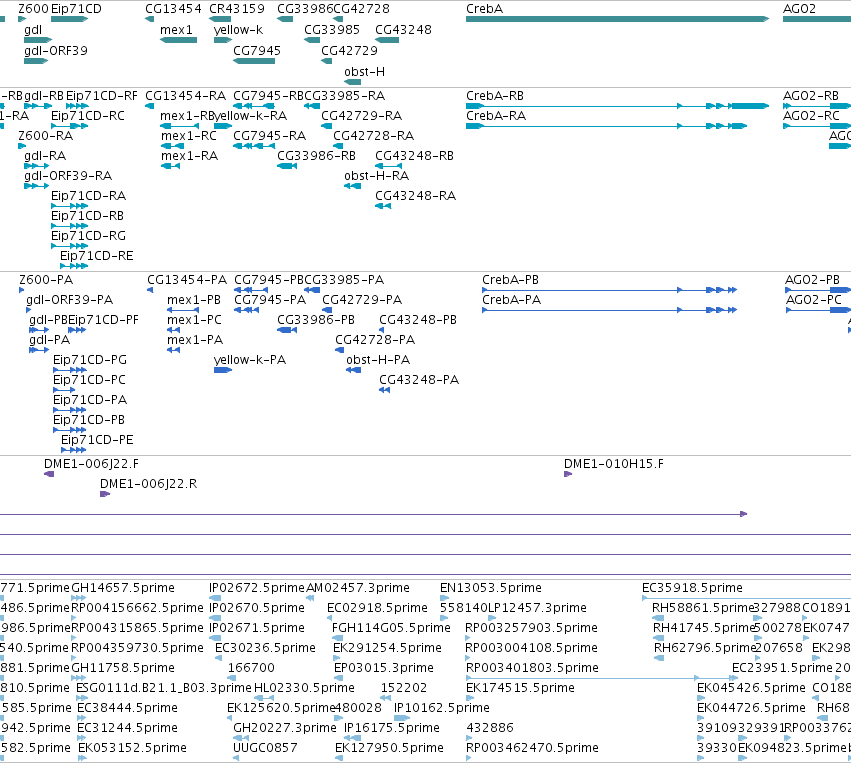The width and height of the screenshot is (851, 763).
Task: Click the DME1-010H15.F BAC end label
Action: click(x=613, y=464)
